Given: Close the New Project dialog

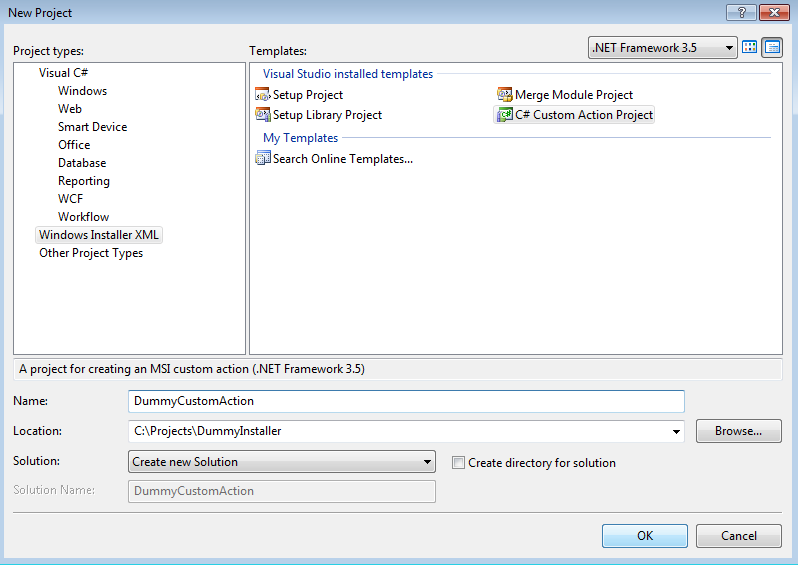Looking at the screenshot, I should click(774, 13).
